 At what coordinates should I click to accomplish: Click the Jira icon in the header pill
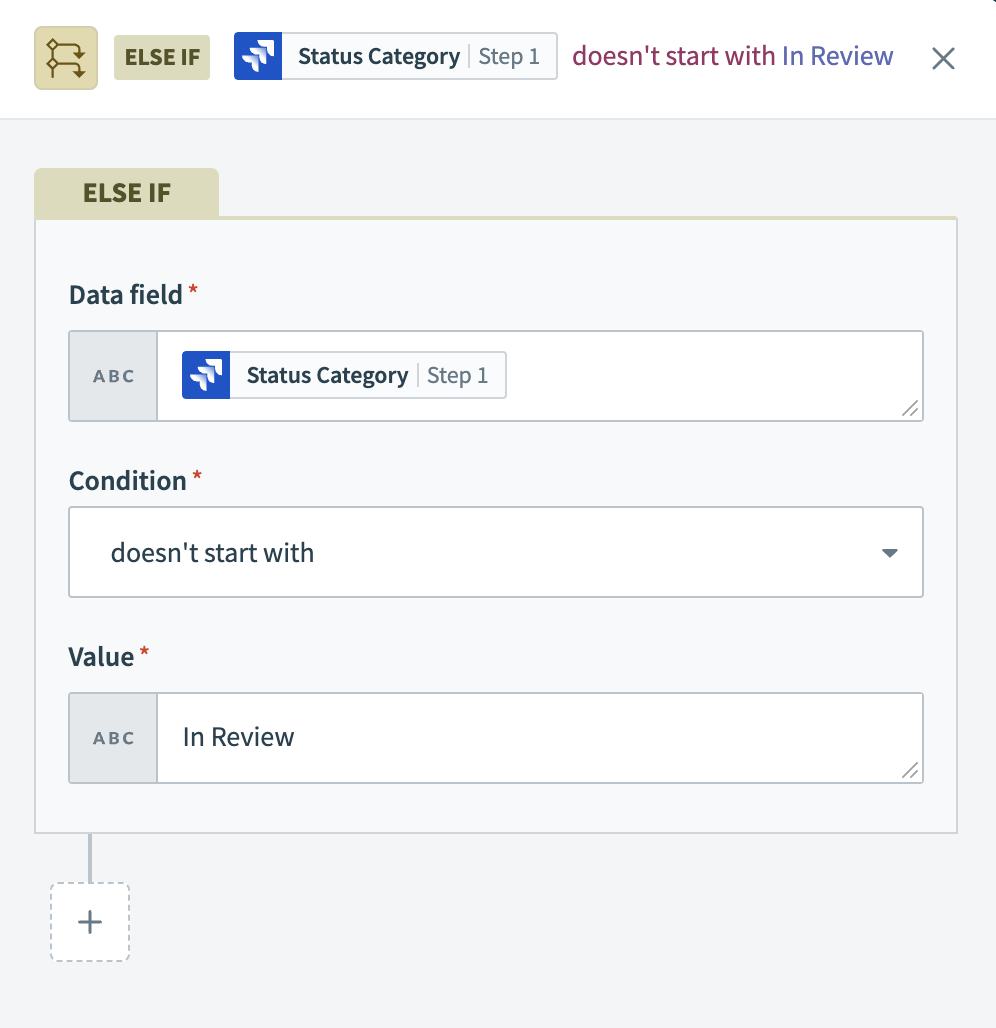[258, 57]
